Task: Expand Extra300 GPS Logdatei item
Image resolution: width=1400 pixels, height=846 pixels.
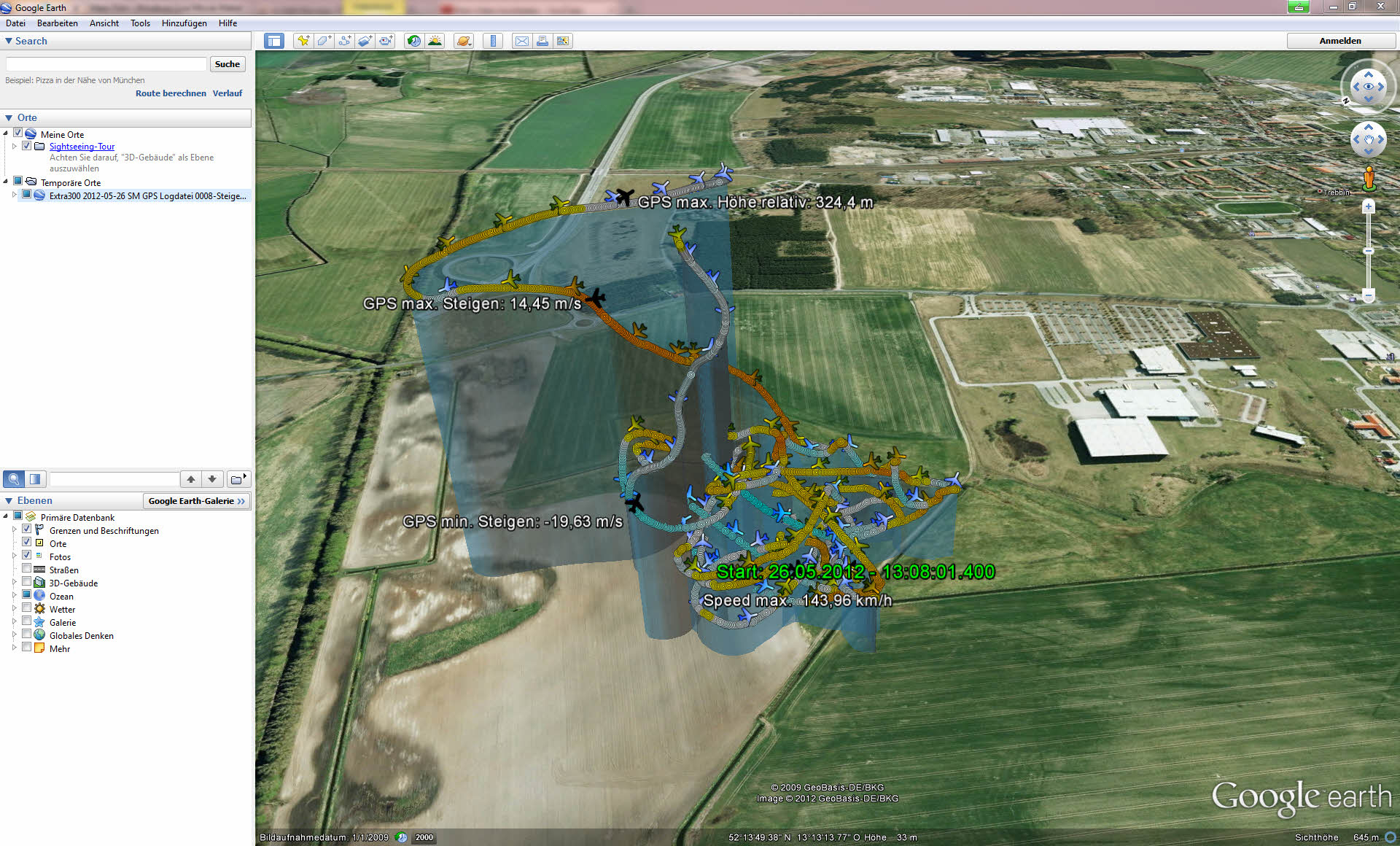Action: pyautogui.click(x=15, y=195)
